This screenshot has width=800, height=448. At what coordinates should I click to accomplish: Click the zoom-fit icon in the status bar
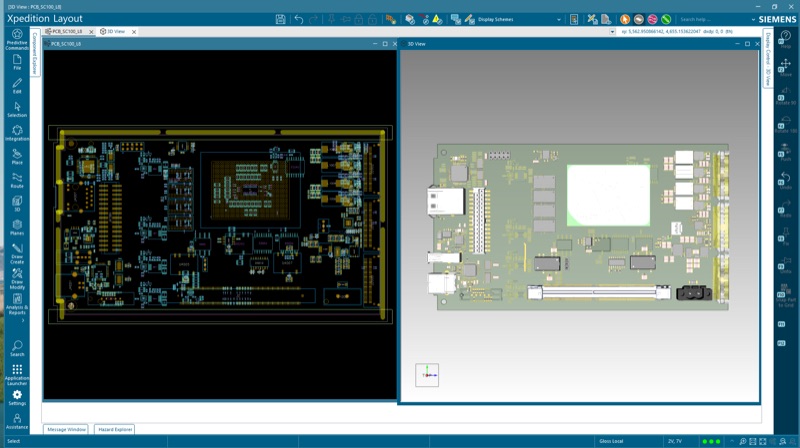(x=763, y=441)
